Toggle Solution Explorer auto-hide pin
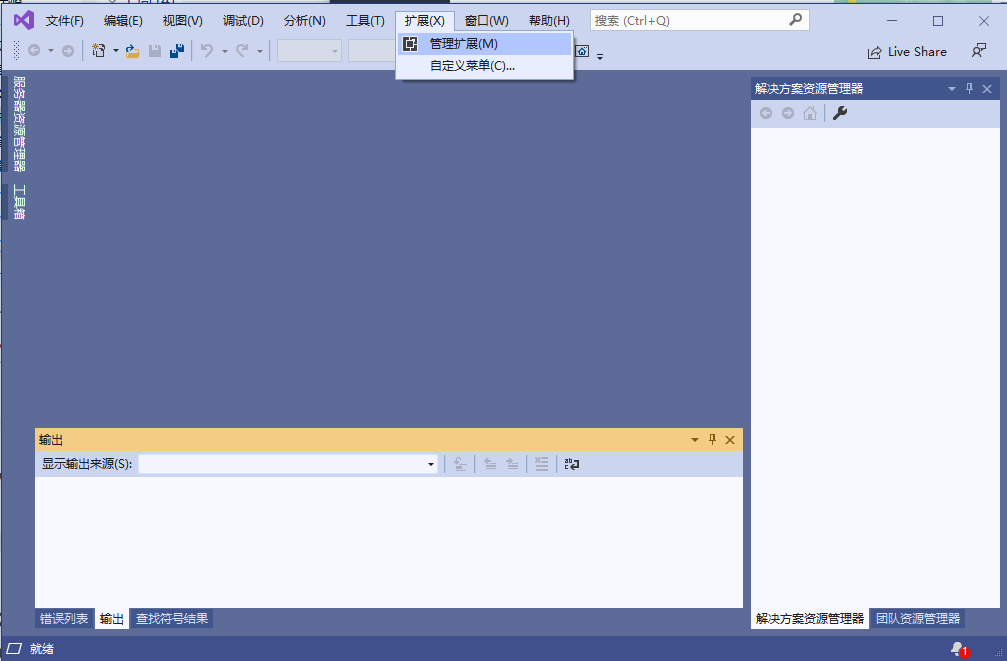This screenshot has width=1007, height=661. 969,89
